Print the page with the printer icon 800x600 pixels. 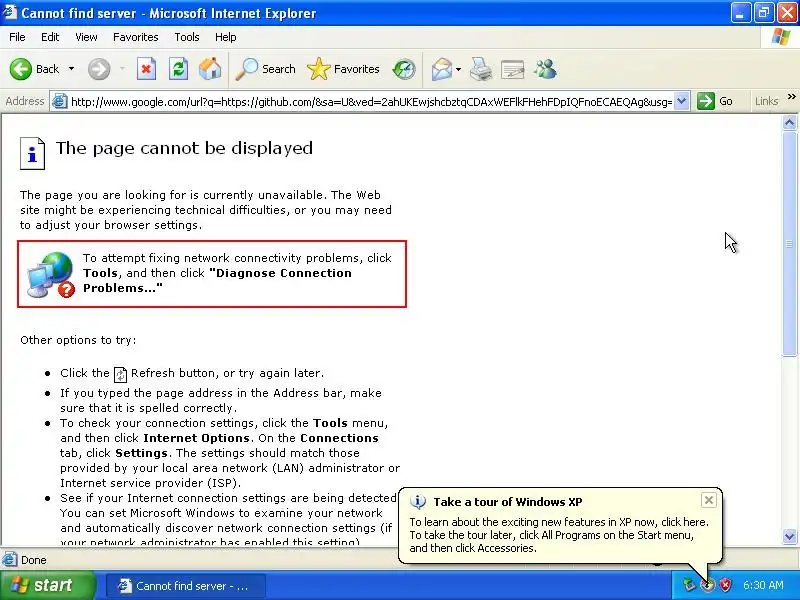(481, 69)
